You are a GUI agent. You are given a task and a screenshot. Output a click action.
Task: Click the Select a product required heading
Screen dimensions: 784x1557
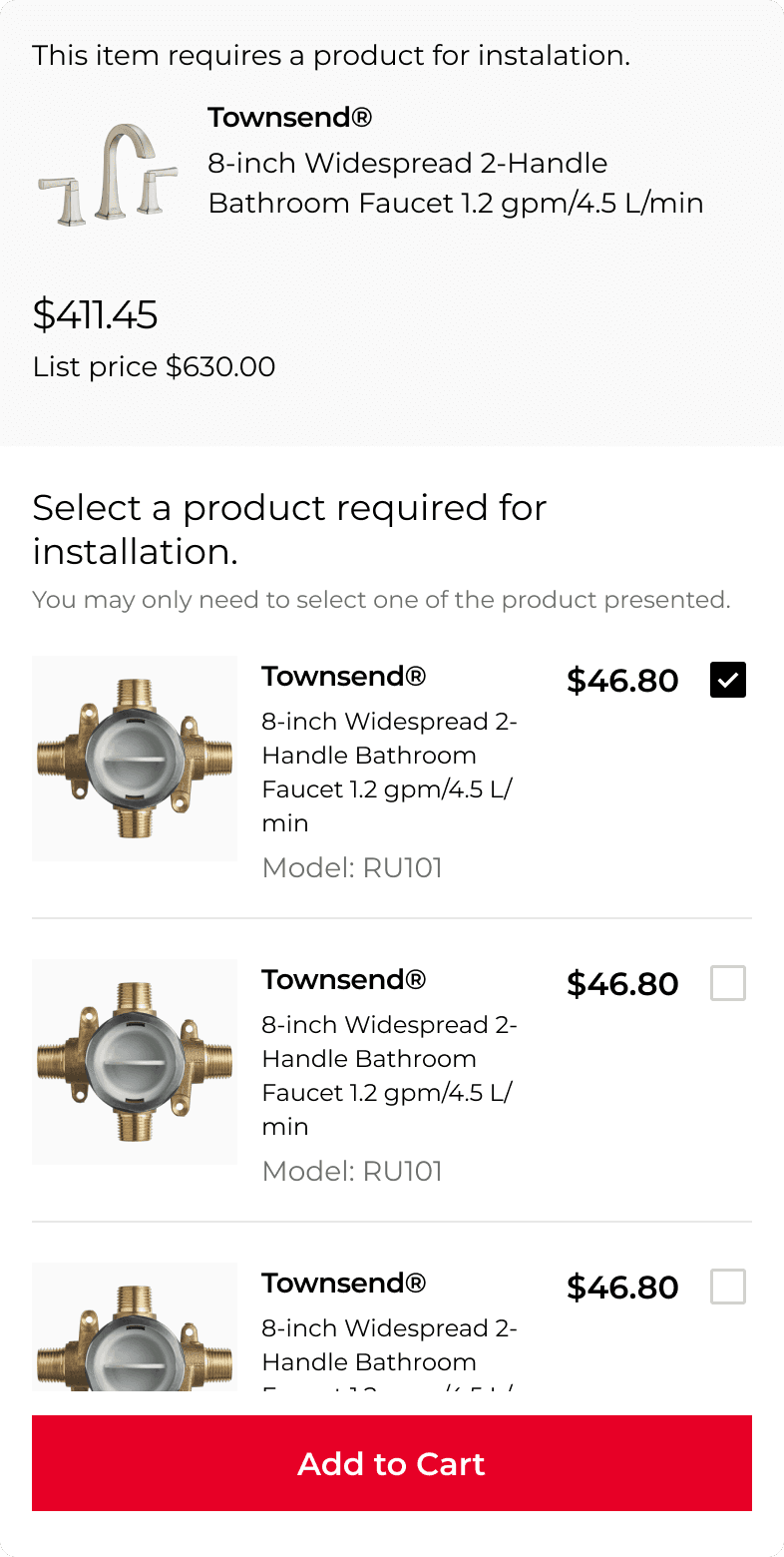(x=289, y=529)
